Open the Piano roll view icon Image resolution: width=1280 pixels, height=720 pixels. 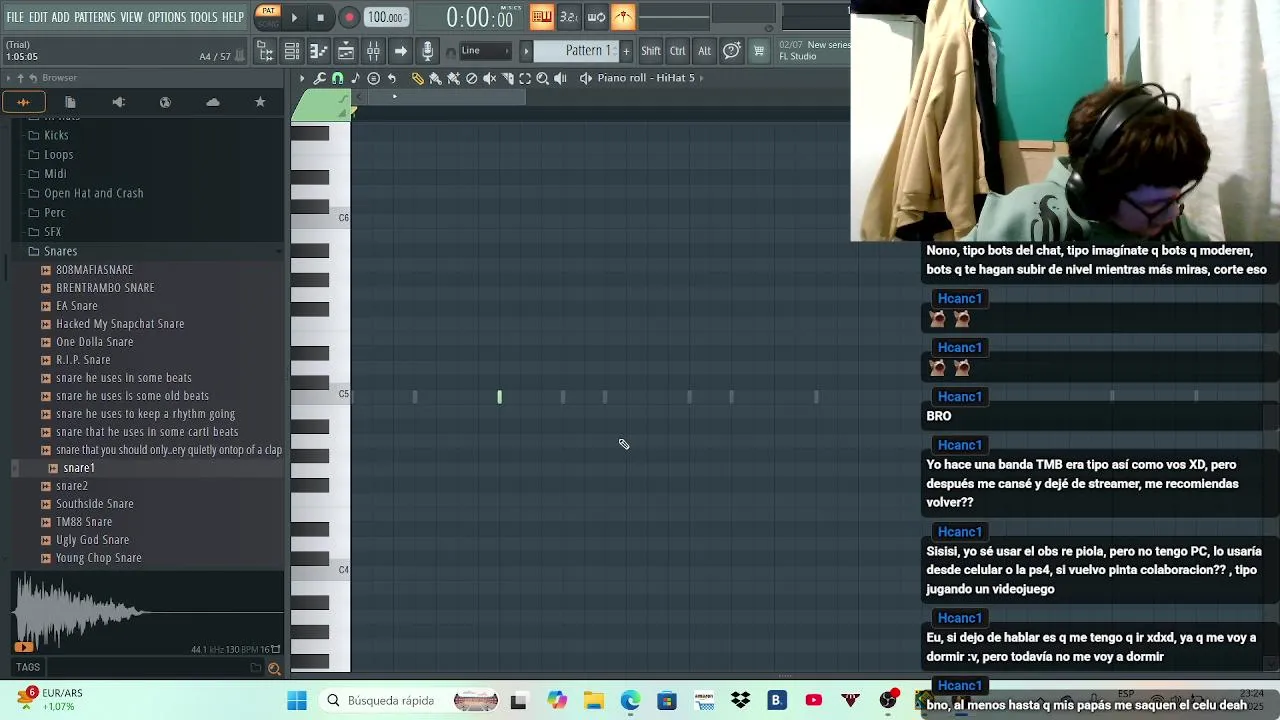coord(319,51)
